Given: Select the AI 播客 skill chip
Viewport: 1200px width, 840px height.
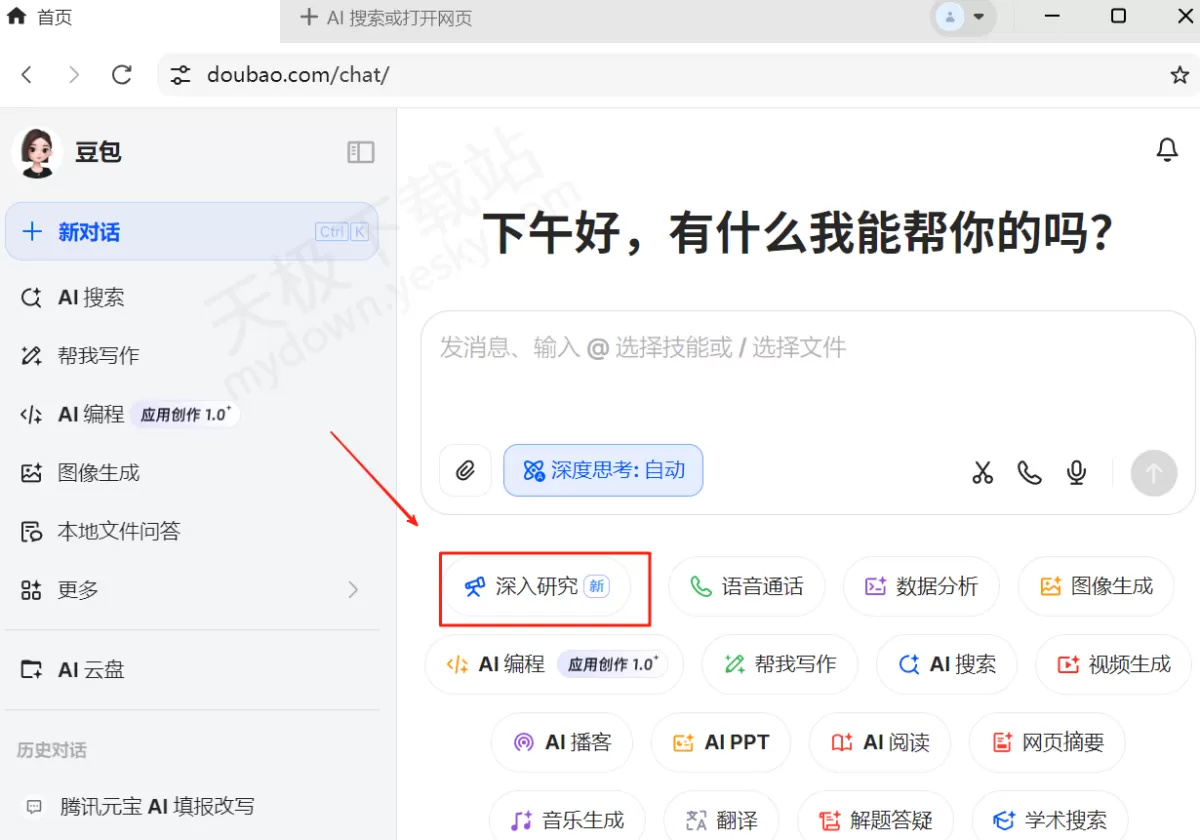Looking at the screenshot, I should click(x=561, y=742).
